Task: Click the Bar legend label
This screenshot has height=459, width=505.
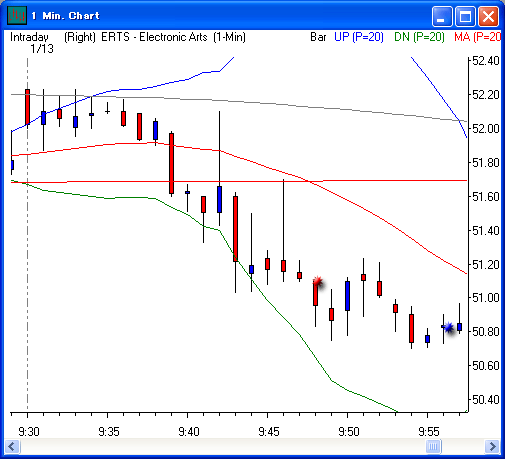Action: coord(318,37)
